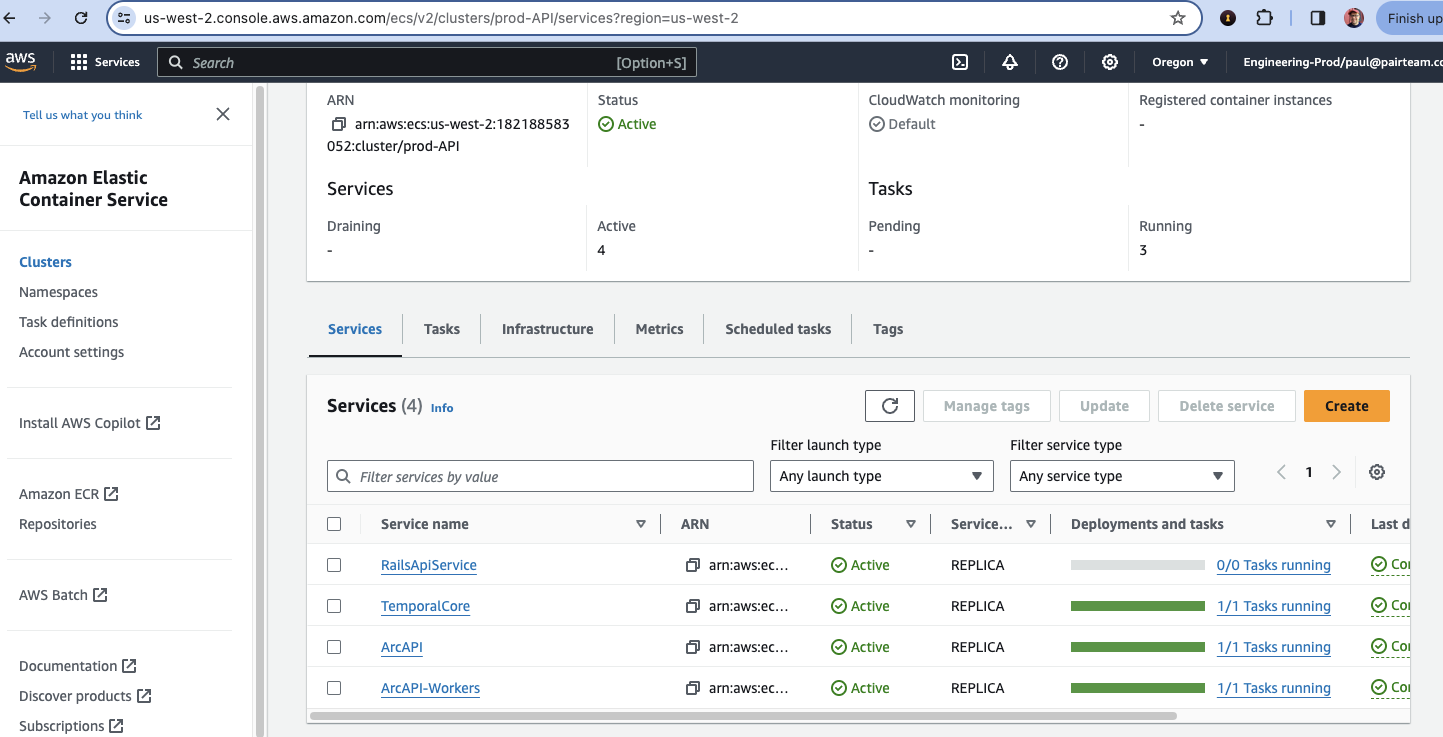This screenshot has width=1443, height=737.
Task: Open Task definitions in sidebar
Action: click(69, 322)
